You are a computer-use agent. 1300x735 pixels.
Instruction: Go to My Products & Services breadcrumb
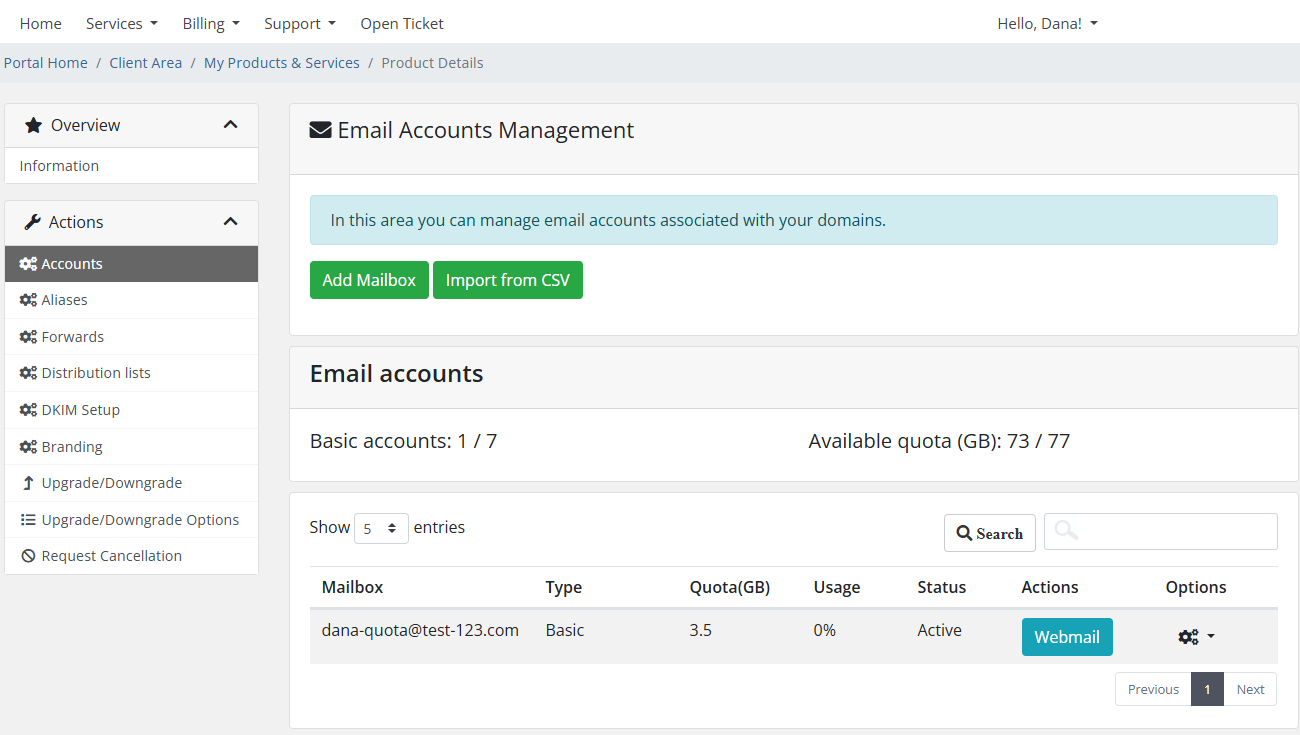click(281, 63)
